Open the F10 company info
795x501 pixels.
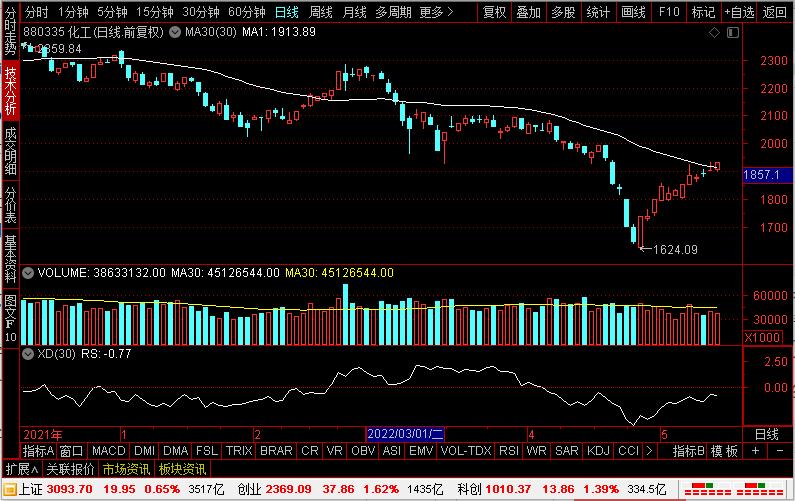point(669,12)
